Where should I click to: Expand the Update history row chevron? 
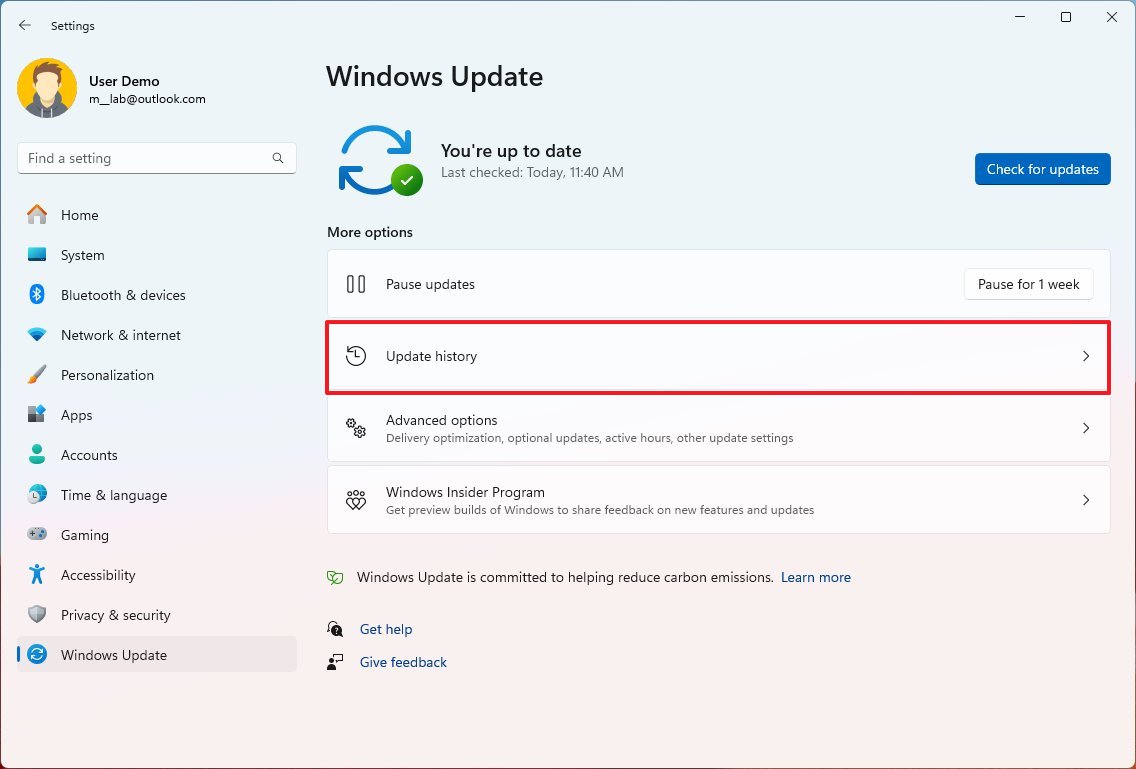click(x=1086, y=355)
